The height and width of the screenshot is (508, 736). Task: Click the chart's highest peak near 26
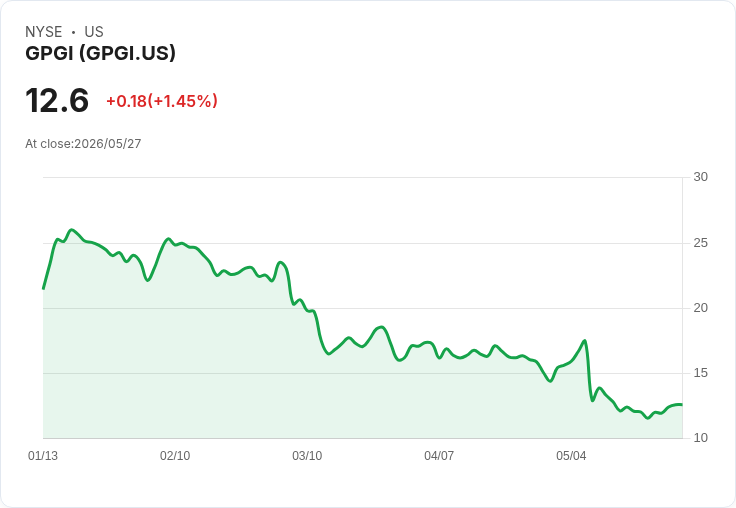click(71, 230)
